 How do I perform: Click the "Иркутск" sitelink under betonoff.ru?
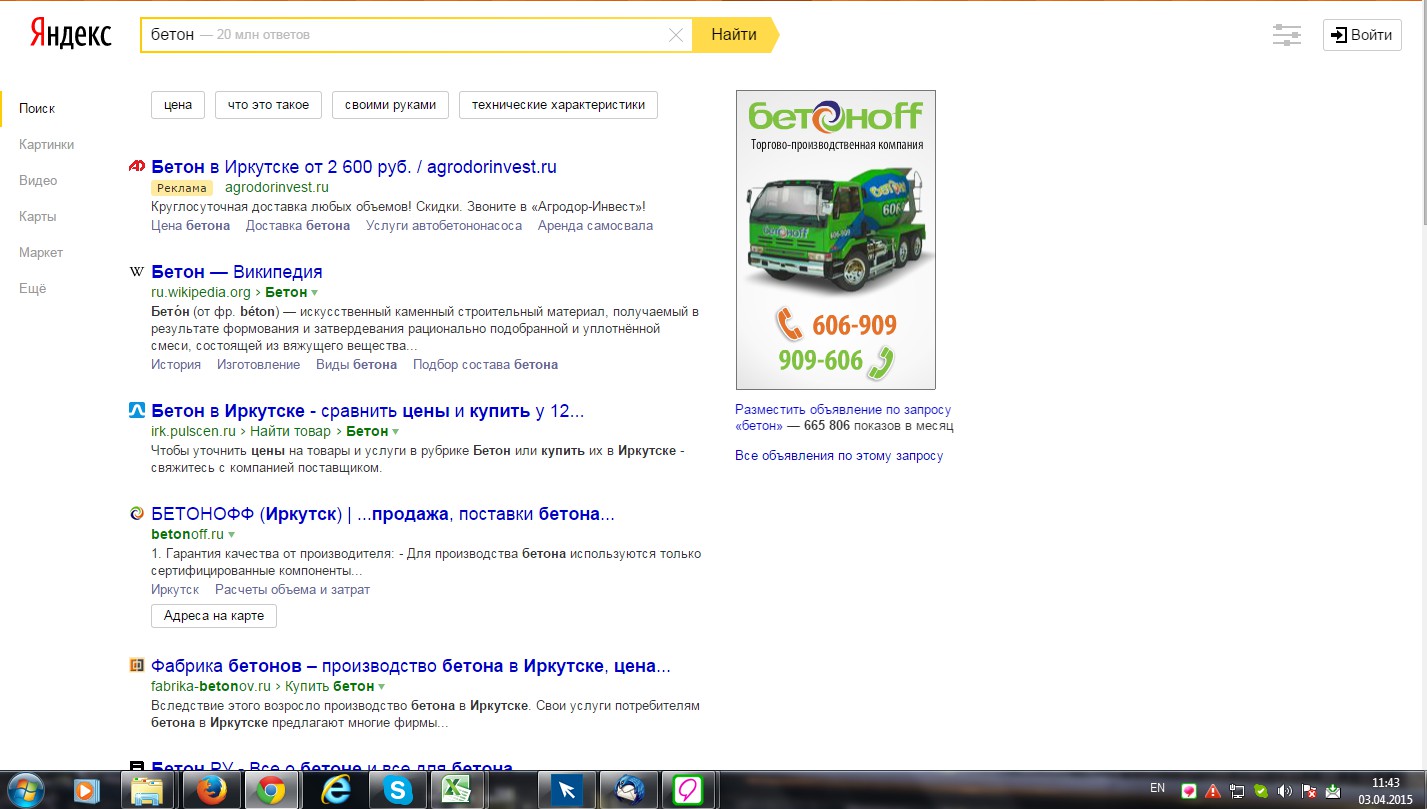pyautogui.click(x=175, y=590)
